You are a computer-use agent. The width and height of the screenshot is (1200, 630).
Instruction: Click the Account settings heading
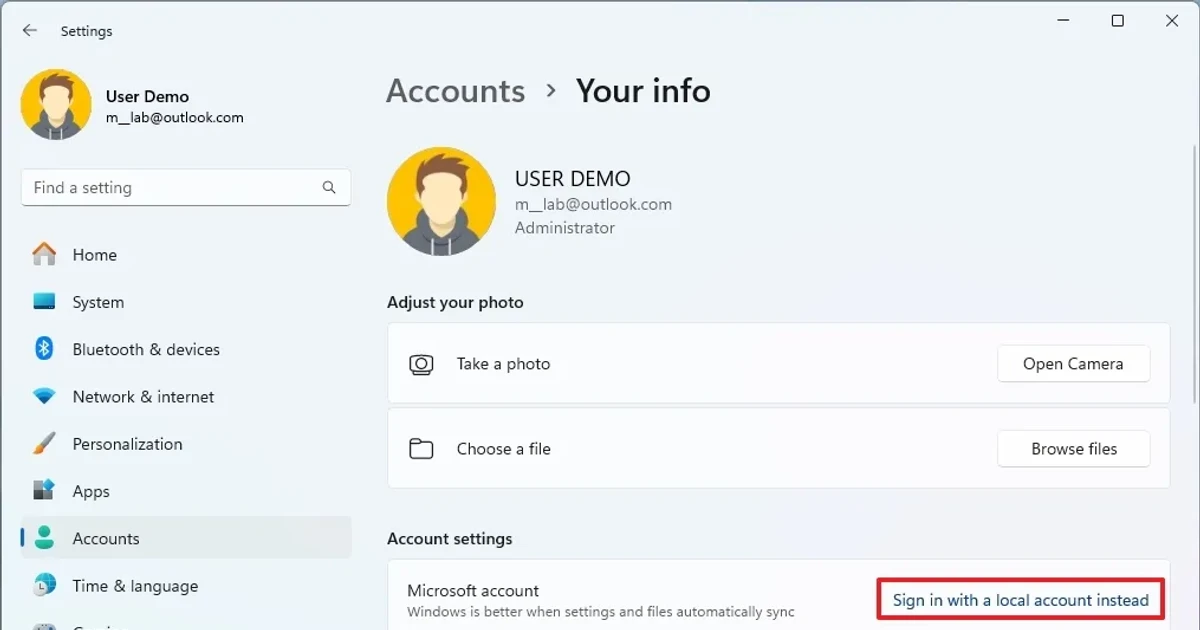pyautogui.click(x=450, y=539)
